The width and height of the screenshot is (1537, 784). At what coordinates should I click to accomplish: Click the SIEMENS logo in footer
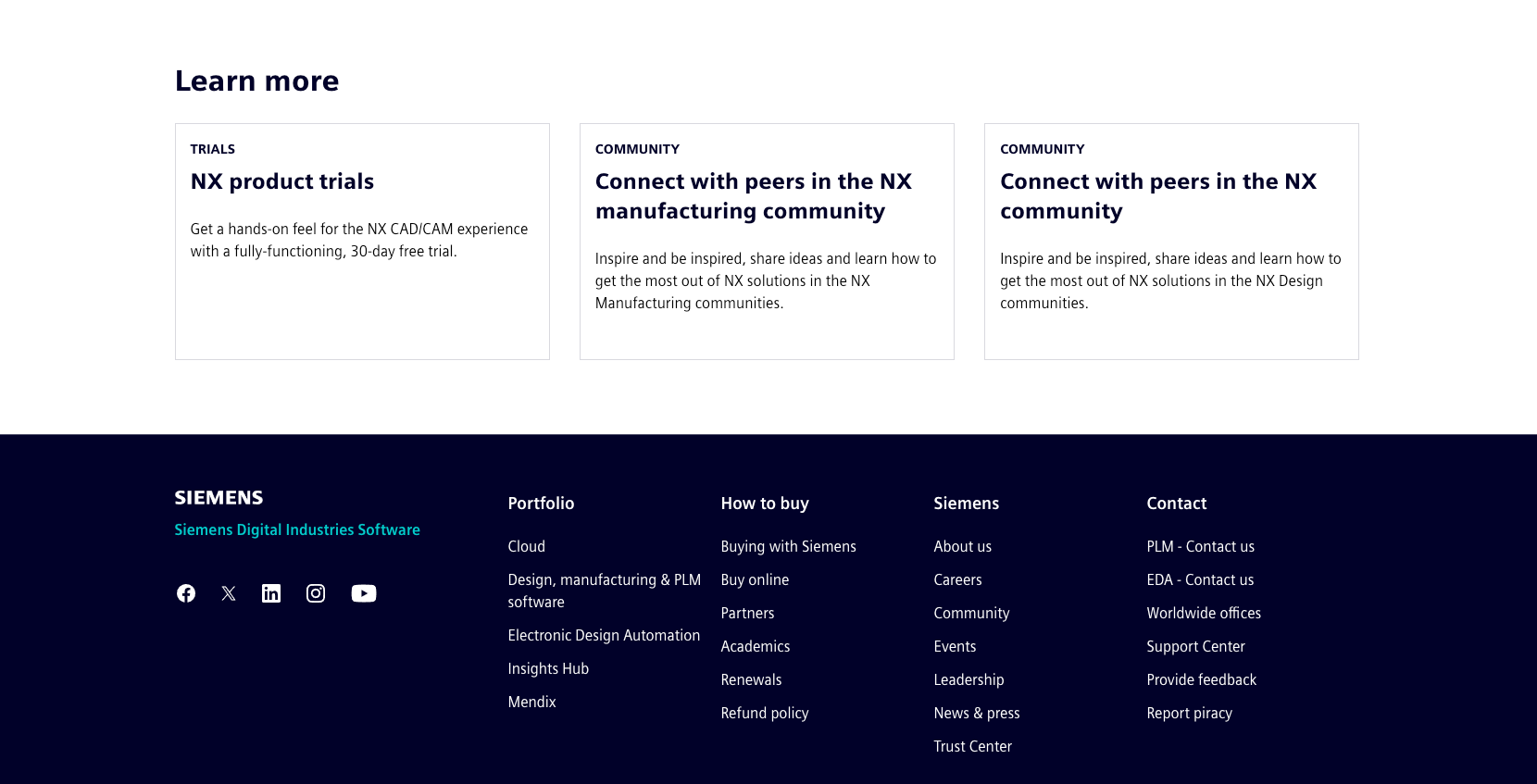pos(219,498)
